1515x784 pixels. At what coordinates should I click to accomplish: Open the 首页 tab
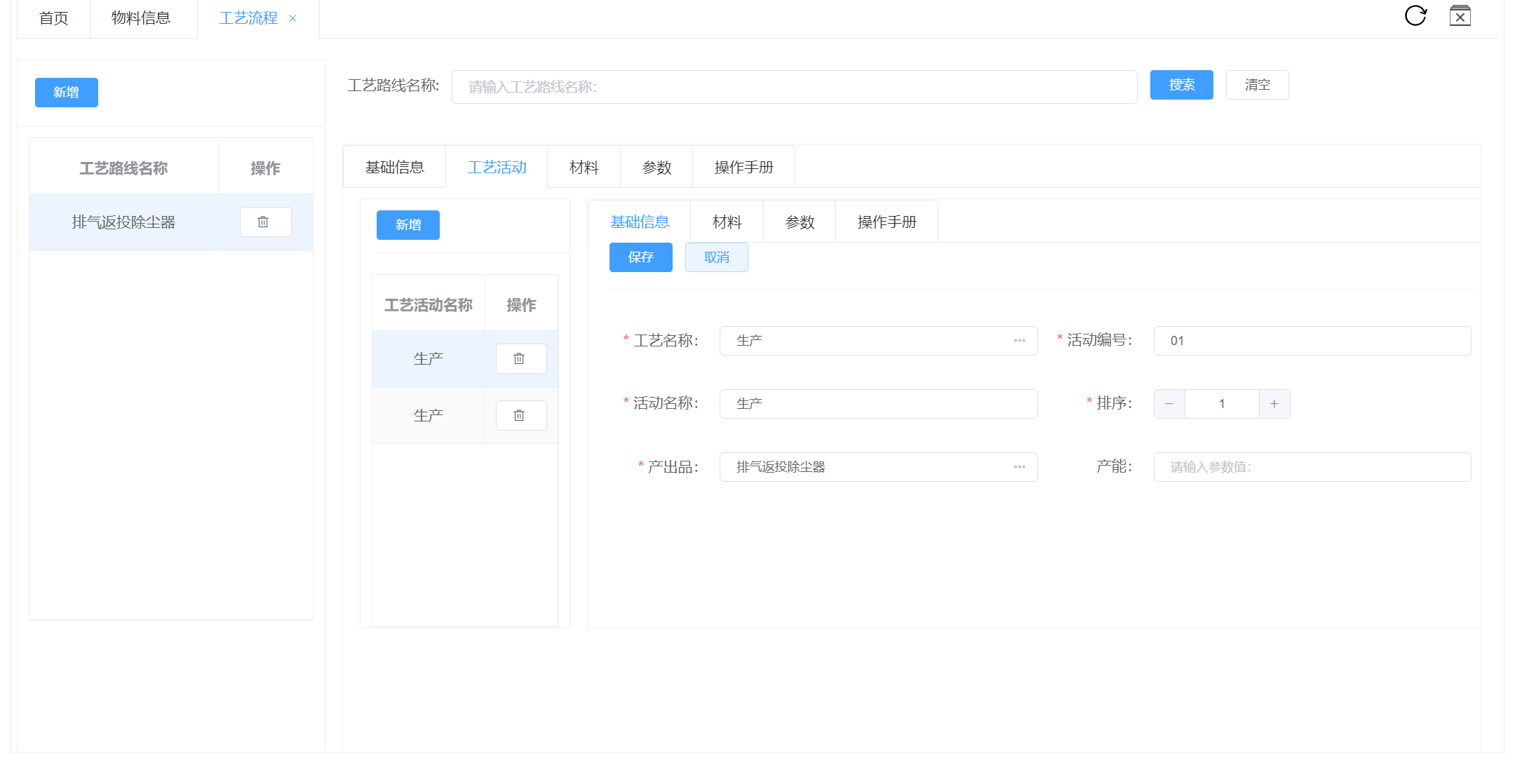point(53,18)
